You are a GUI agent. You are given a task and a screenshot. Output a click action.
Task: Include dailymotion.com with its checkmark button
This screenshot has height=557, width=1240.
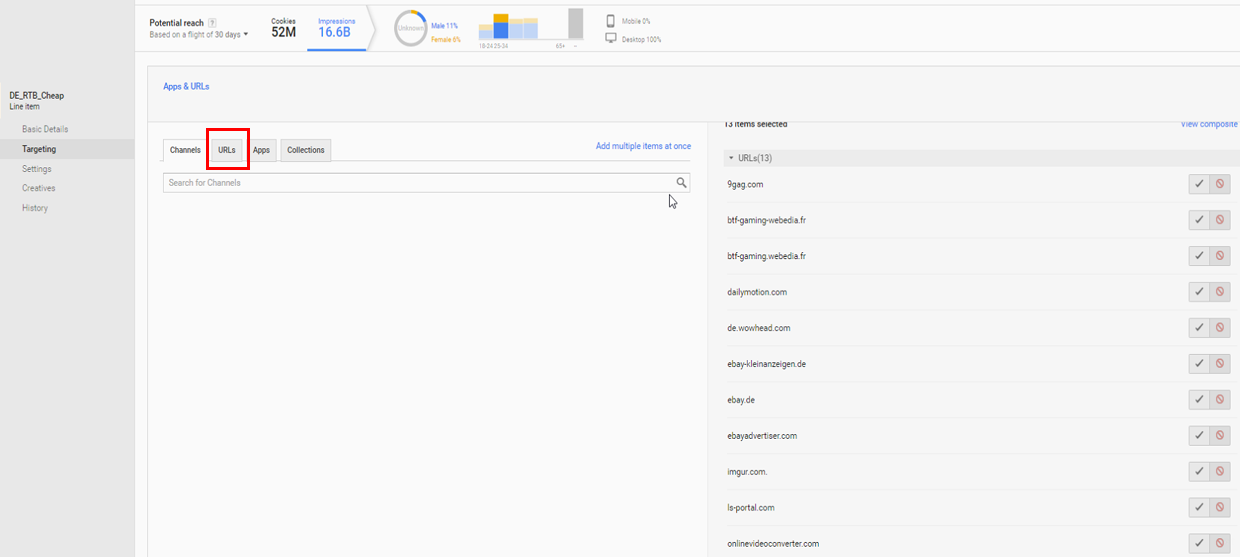pyautogui.click(x=1199, y=292)
